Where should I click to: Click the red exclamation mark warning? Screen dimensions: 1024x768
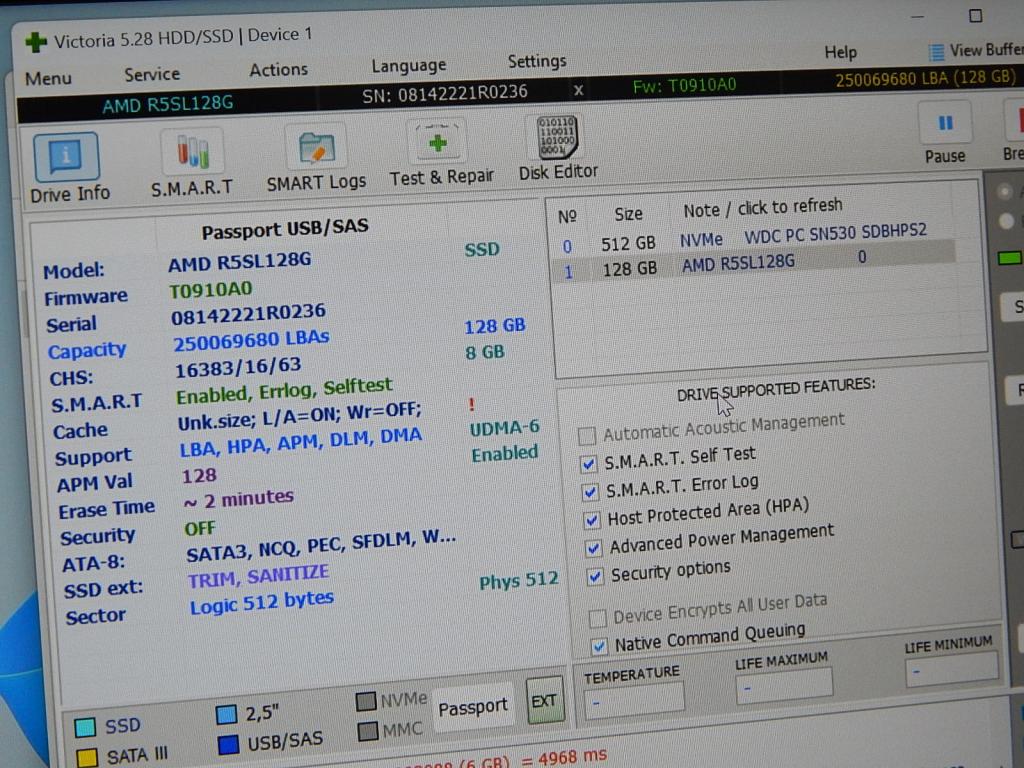click(472, 405)
